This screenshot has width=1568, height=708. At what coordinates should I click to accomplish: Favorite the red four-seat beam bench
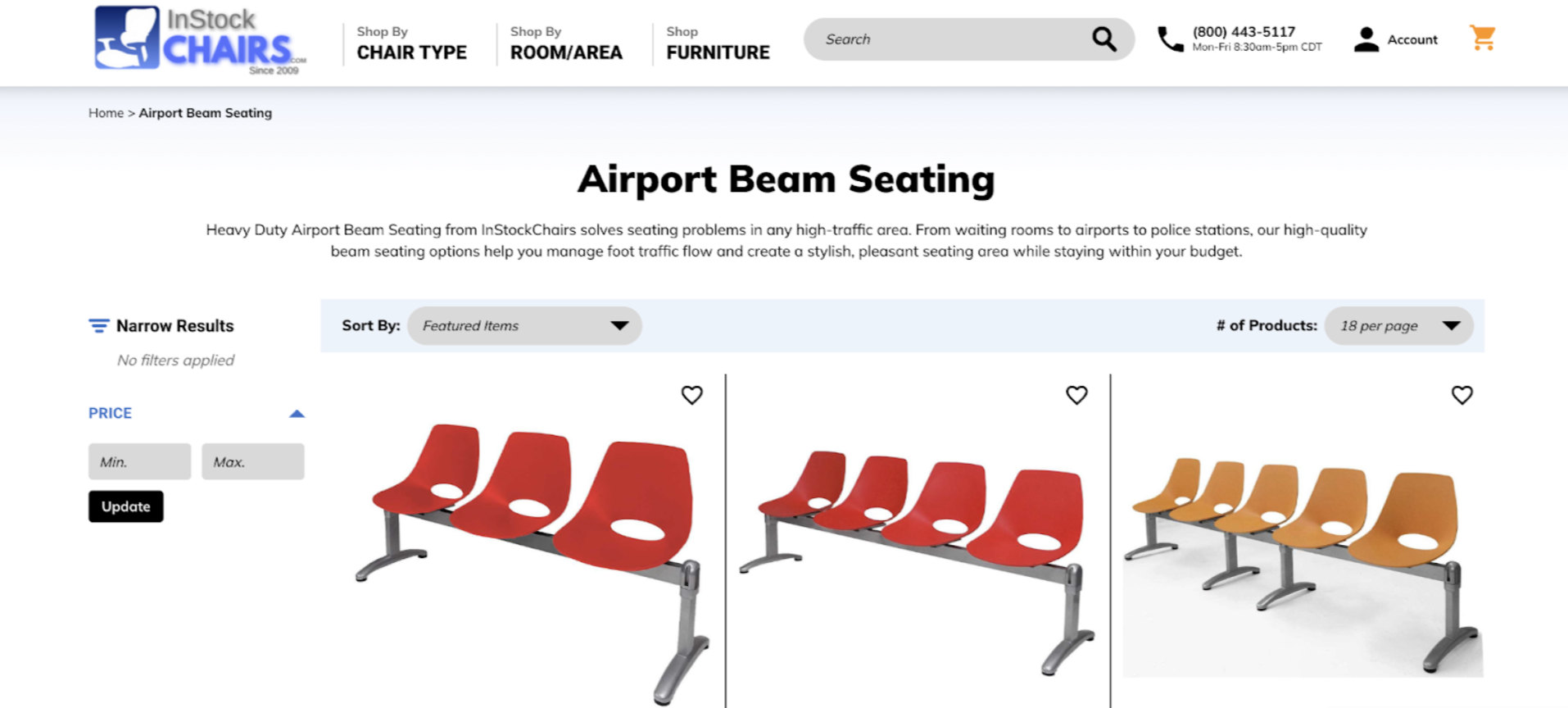click(x=1076, y=395)
